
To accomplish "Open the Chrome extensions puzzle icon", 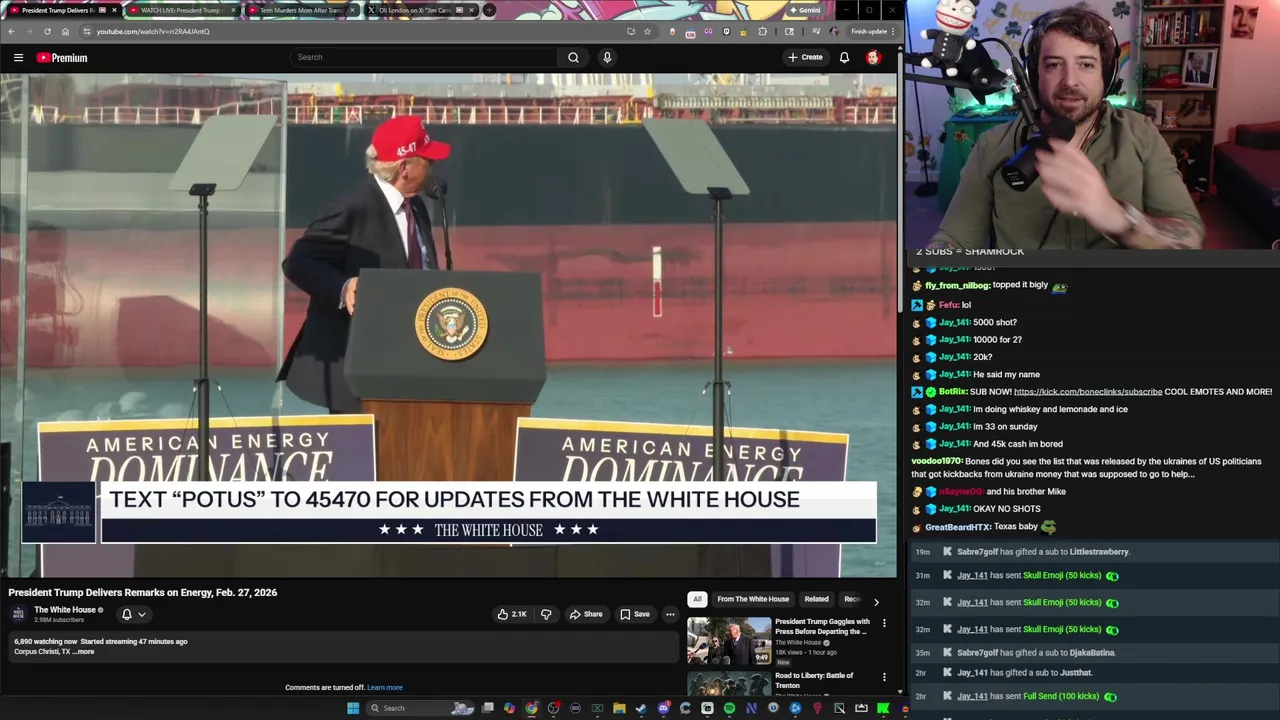I will pos(763,31).
